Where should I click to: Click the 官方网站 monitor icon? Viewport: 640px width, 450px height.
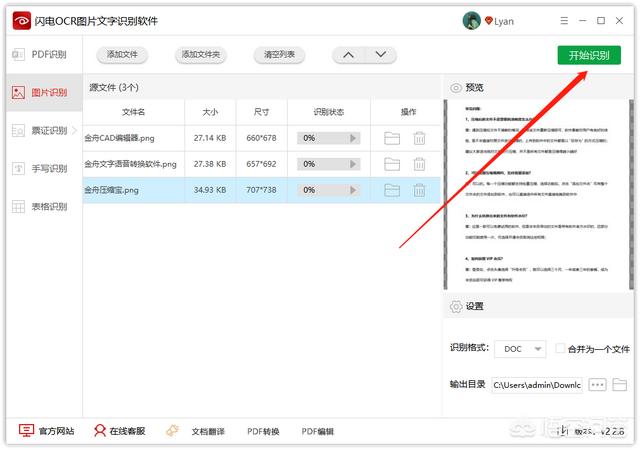coord(26,431)
